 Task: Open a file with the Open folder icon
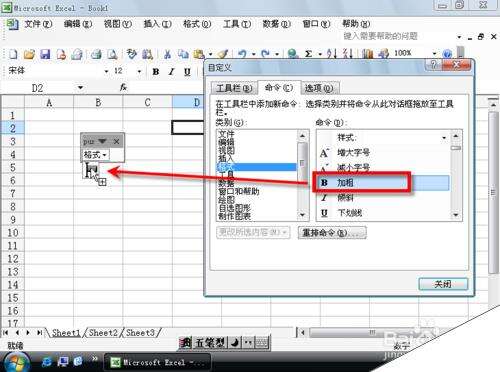tap(29, 54)
